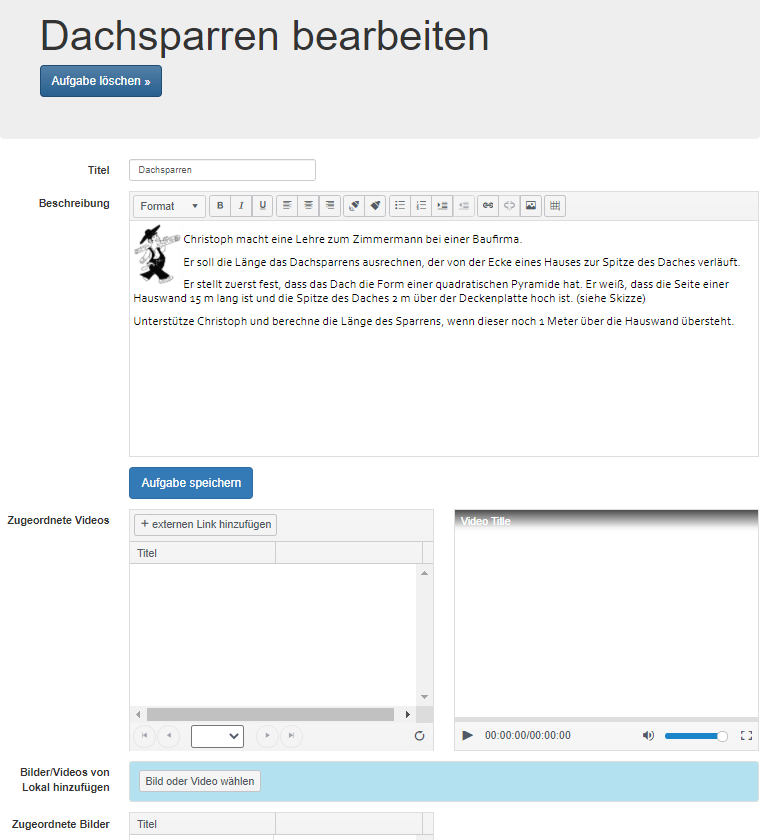This screenshot has height=840, width=769.
Task: Insert an unordered bullet list
Action: [400, 206]
